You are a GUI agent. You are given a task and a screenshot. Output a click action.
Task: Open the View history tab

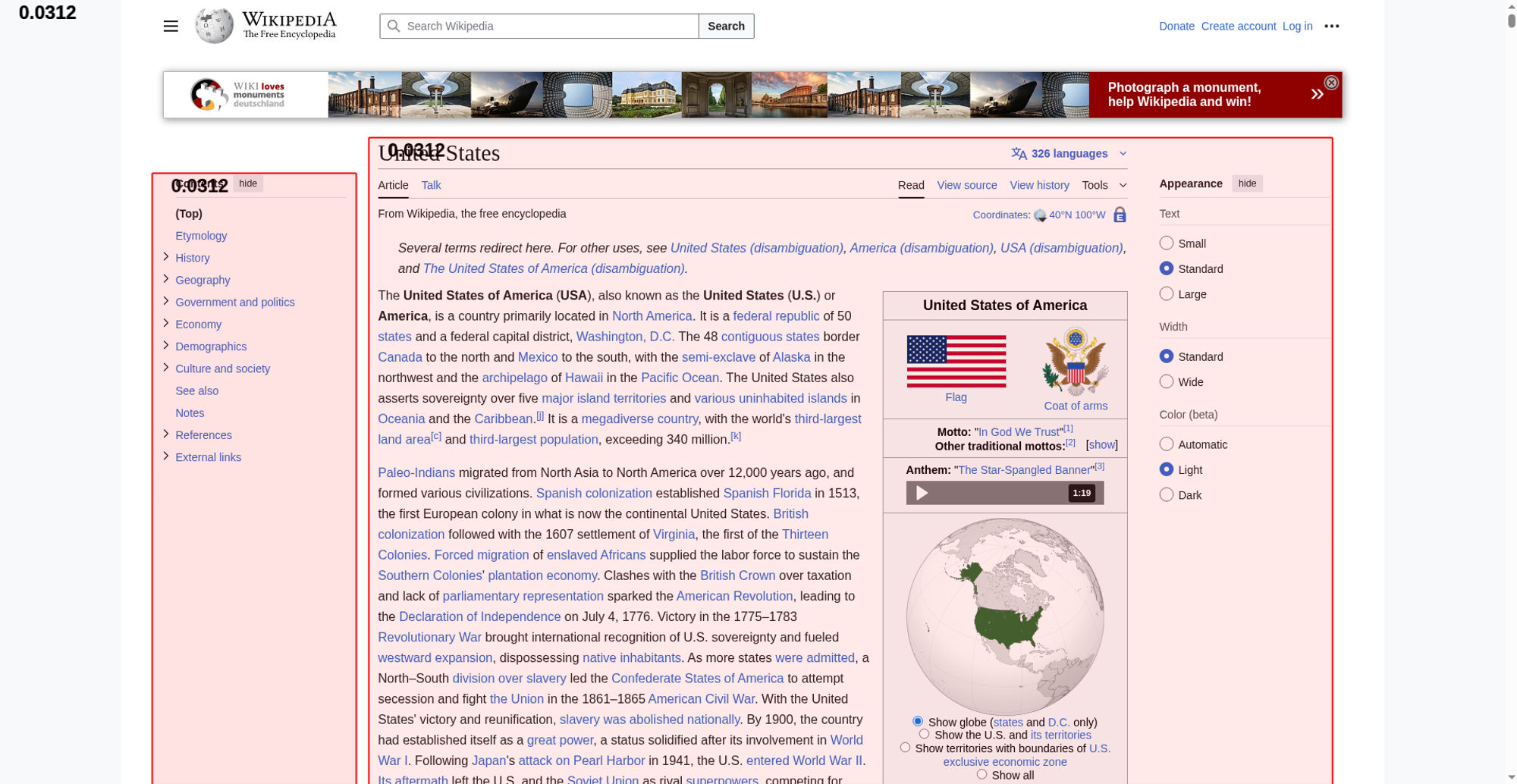pyautogui.click(x=1039, y=185)
